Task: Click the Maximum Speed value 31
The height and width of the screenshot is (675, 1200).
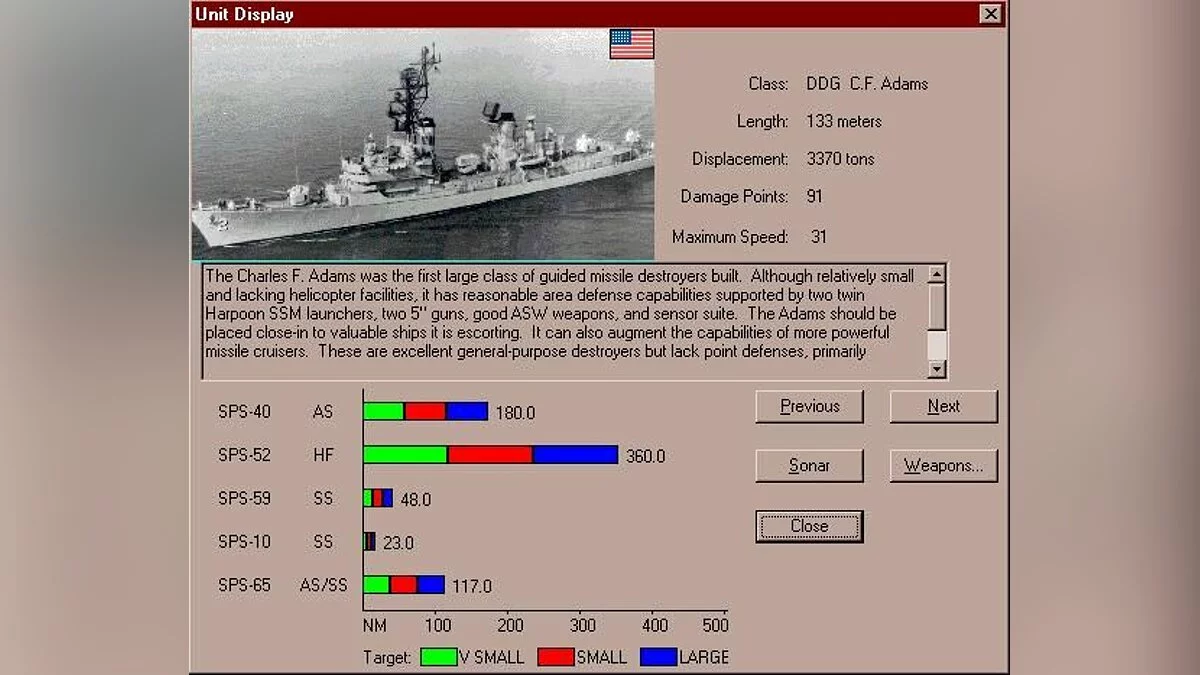Action: point(819,237)
